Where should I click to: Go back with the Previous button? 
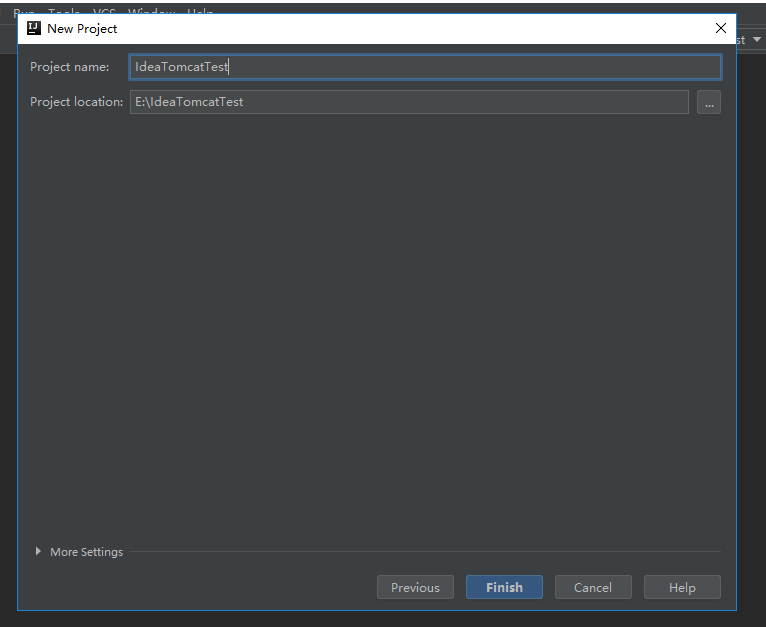tap(415, 587)
